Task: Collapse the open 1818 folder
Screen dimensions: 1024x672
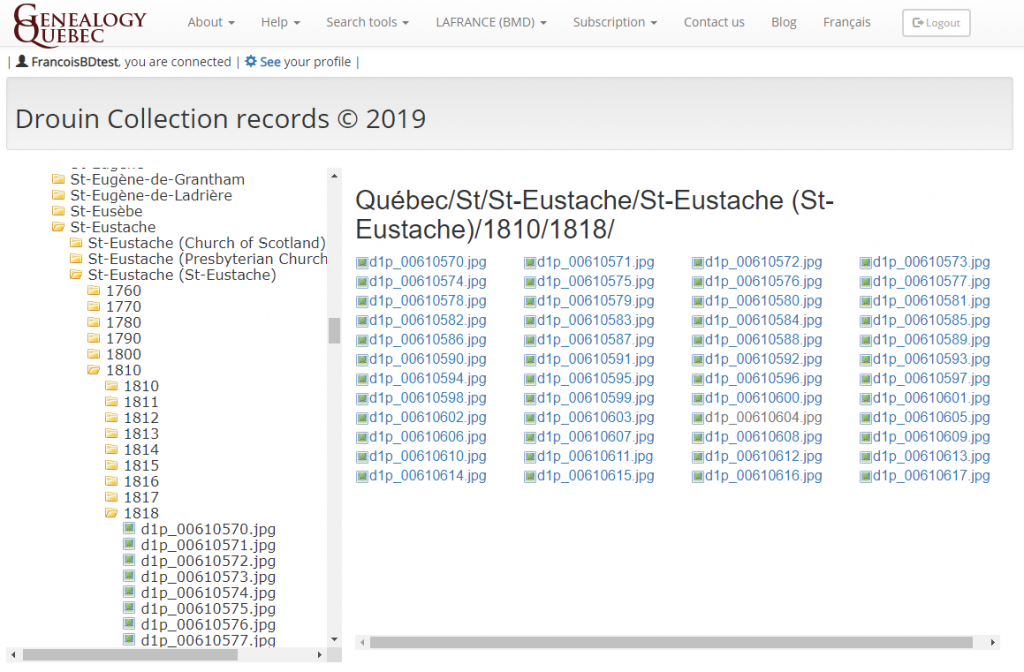Action: click(112, 513)
